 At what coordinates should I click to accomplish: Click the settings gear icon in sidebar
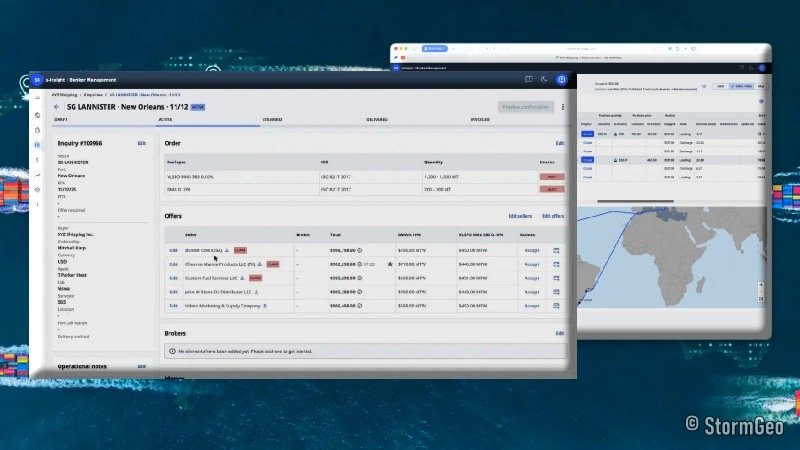point(37,190)
